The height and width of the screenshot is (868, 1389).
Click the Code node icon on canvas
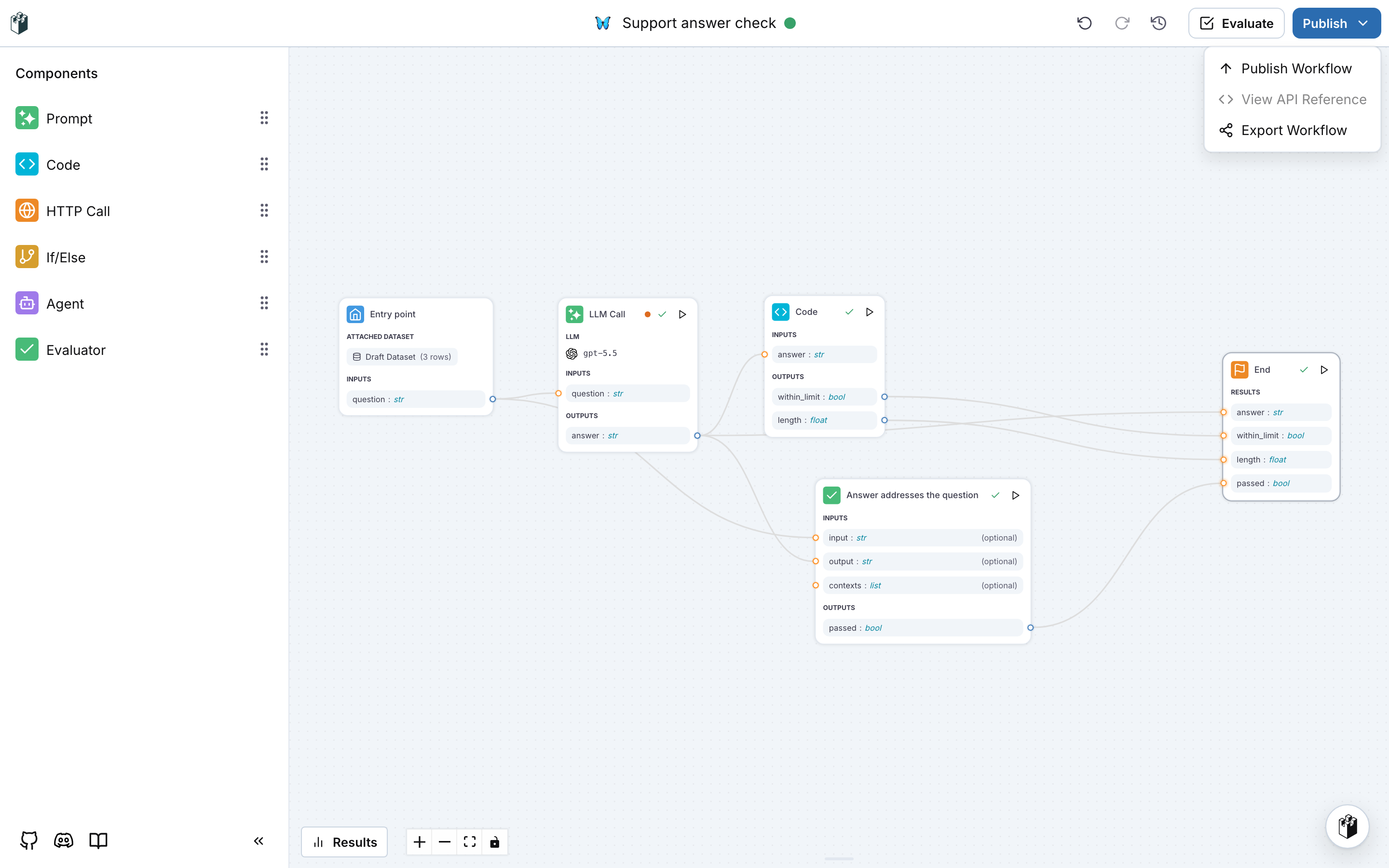[781, 312]
